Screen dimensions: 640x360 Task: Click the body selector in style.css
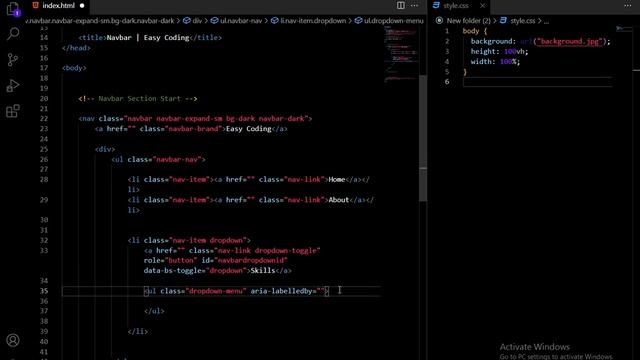coord(471,31)
